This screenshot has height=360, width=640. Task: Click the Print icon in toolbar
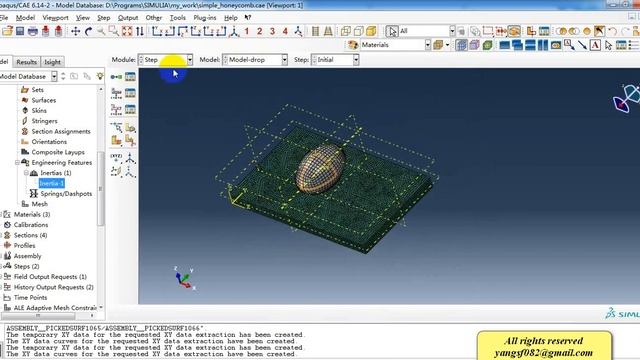tap(33, 31)
